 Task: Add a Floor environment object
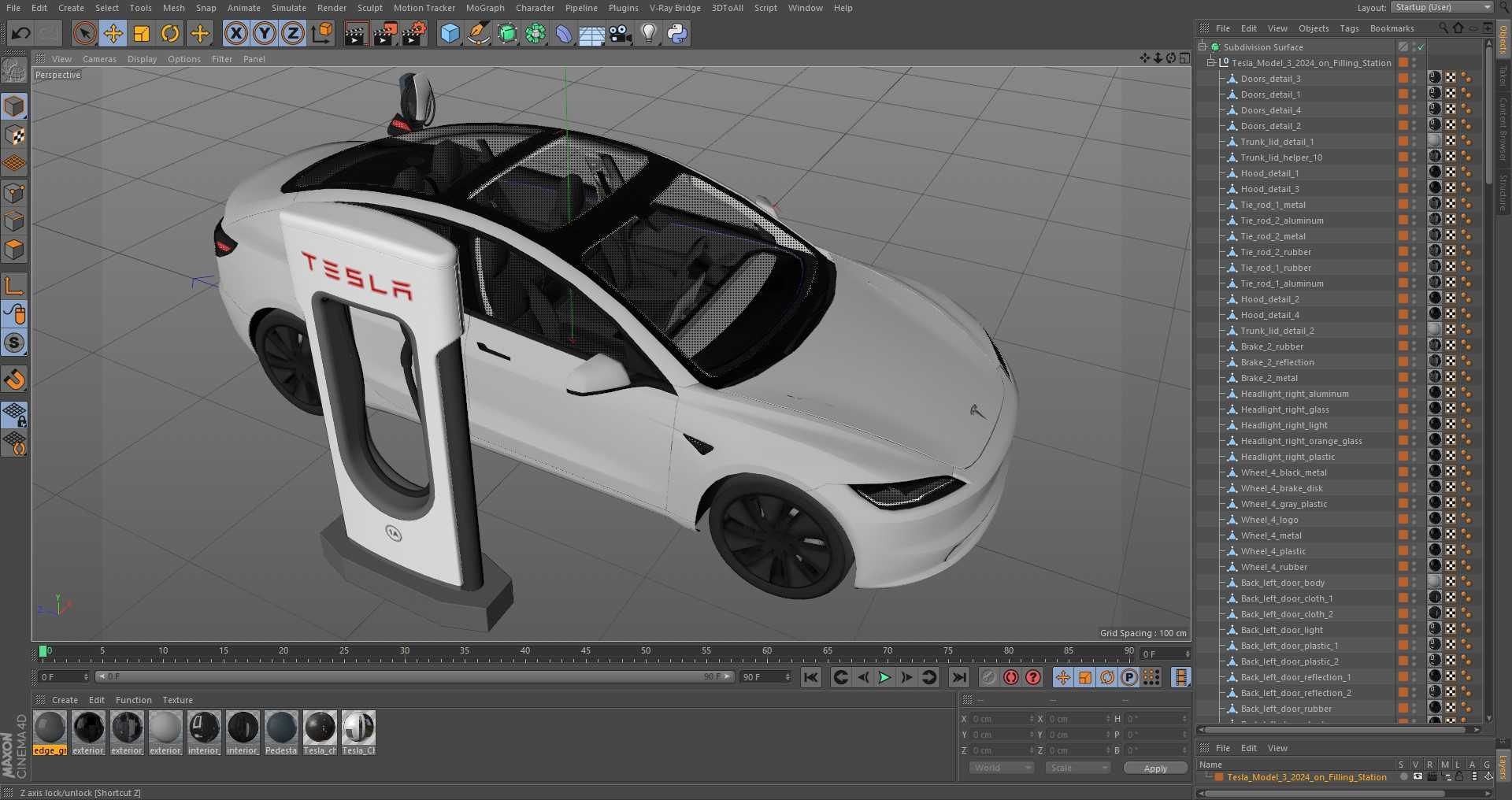[592, 33]
